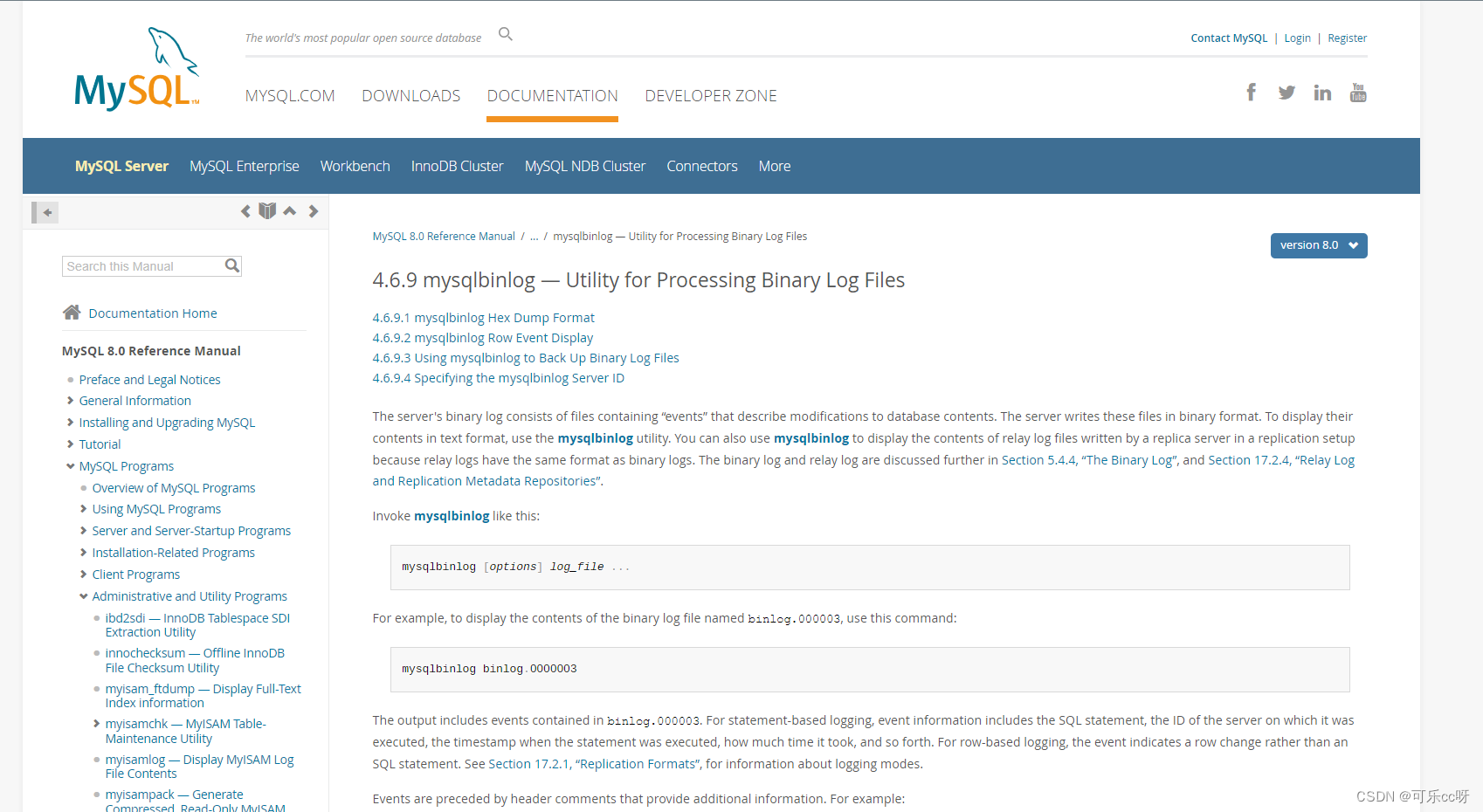Expand Server and Server-Startup Programs arrow
This screenshot has width=1483, height=812.
[83, 531]
